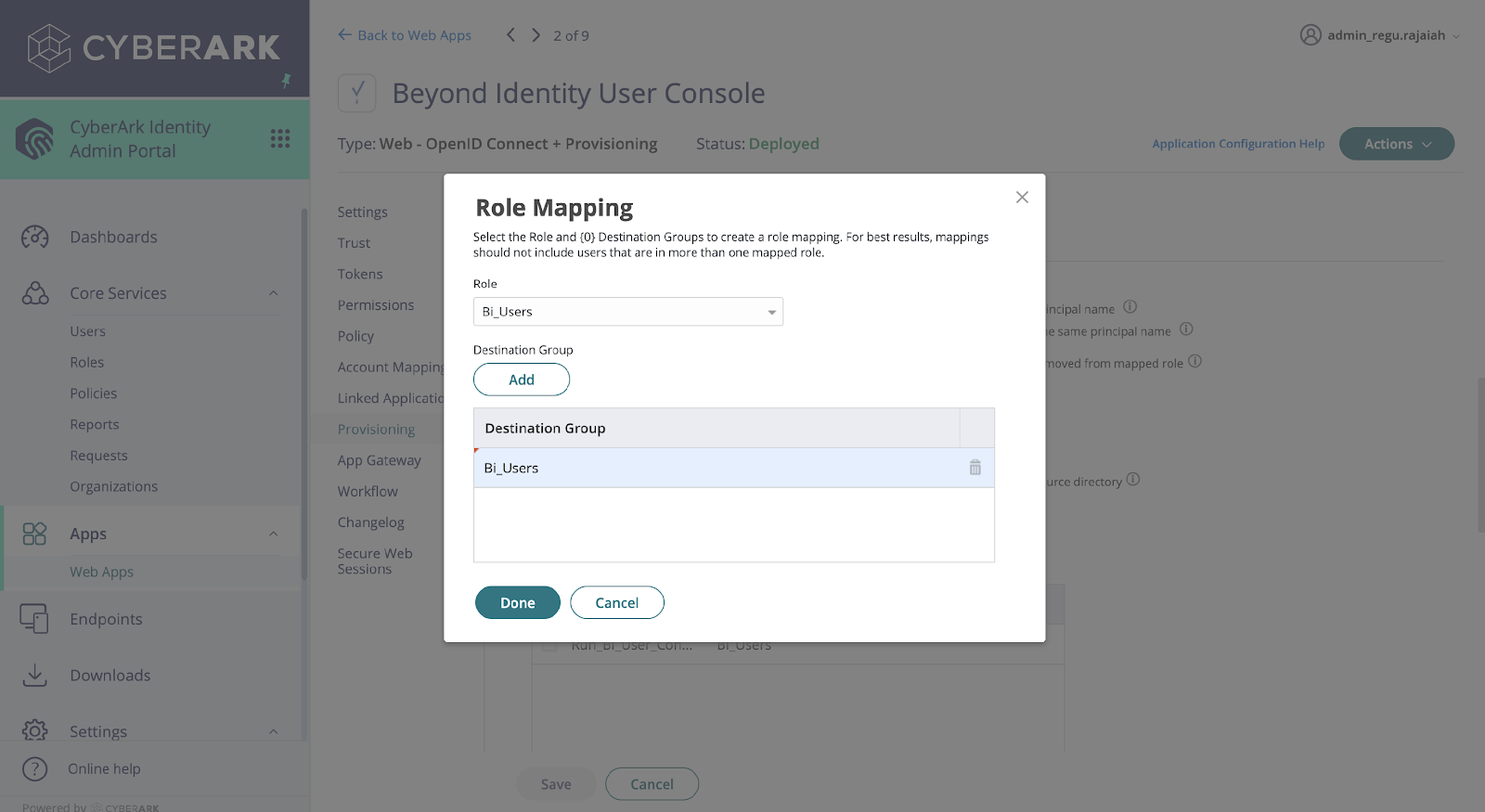The width and height of the screenshot is (1485, 812).
Task: Go back to Web Apps link
Action: [x=405, y=35]
